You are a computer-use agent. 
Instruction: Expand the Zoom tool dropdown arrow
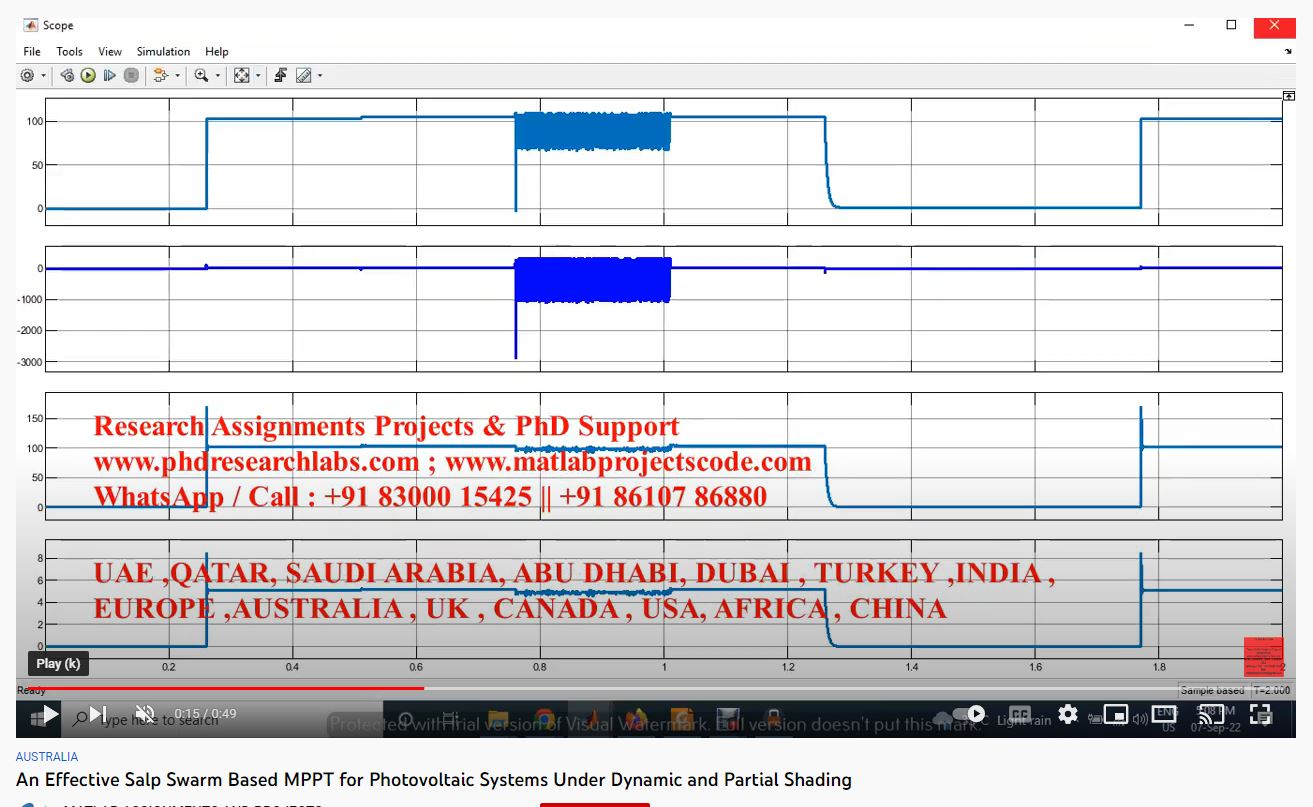(x=218, y=76)
